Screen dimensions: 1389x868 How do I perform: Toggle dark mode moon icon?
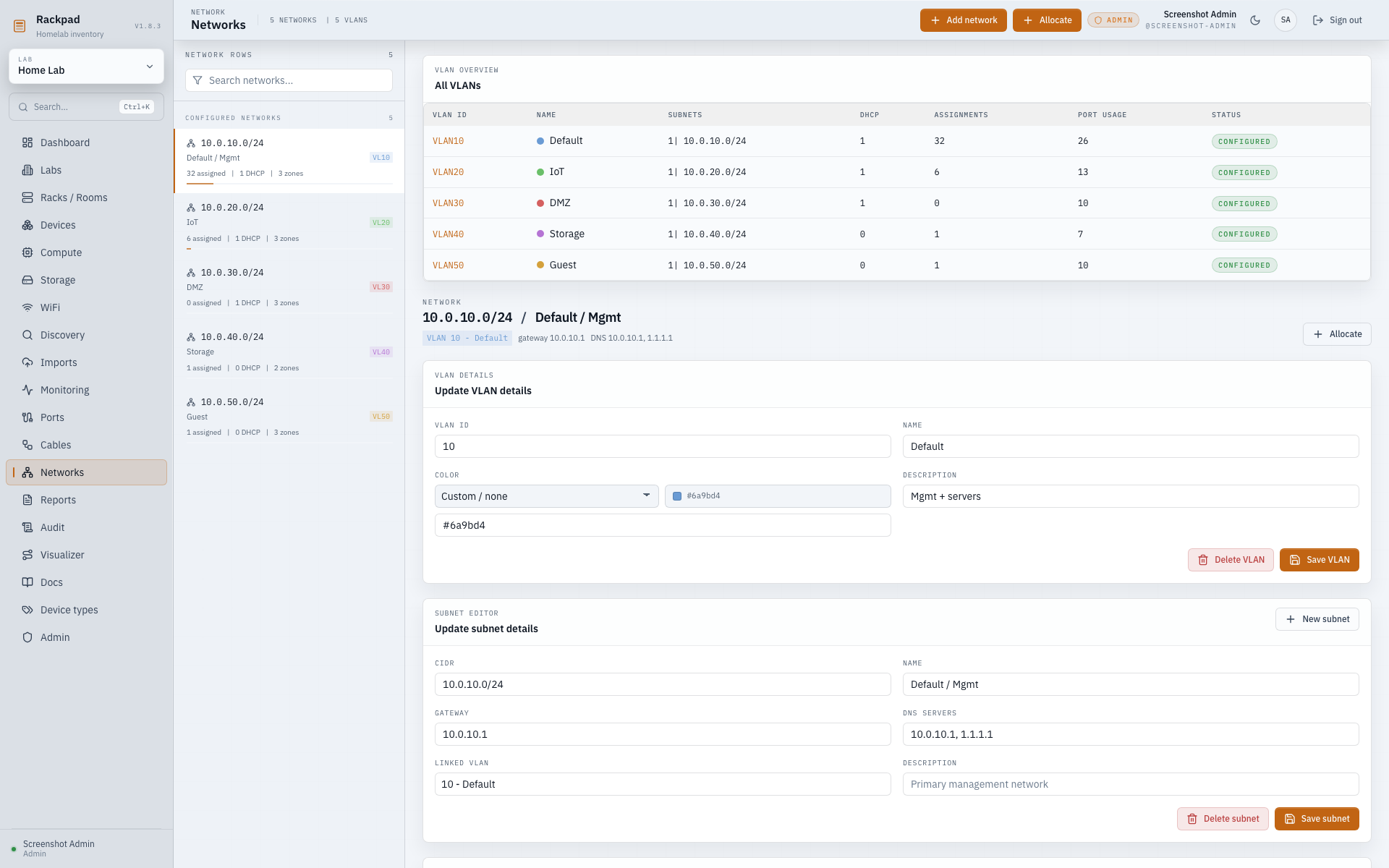tap(1255, 20)
